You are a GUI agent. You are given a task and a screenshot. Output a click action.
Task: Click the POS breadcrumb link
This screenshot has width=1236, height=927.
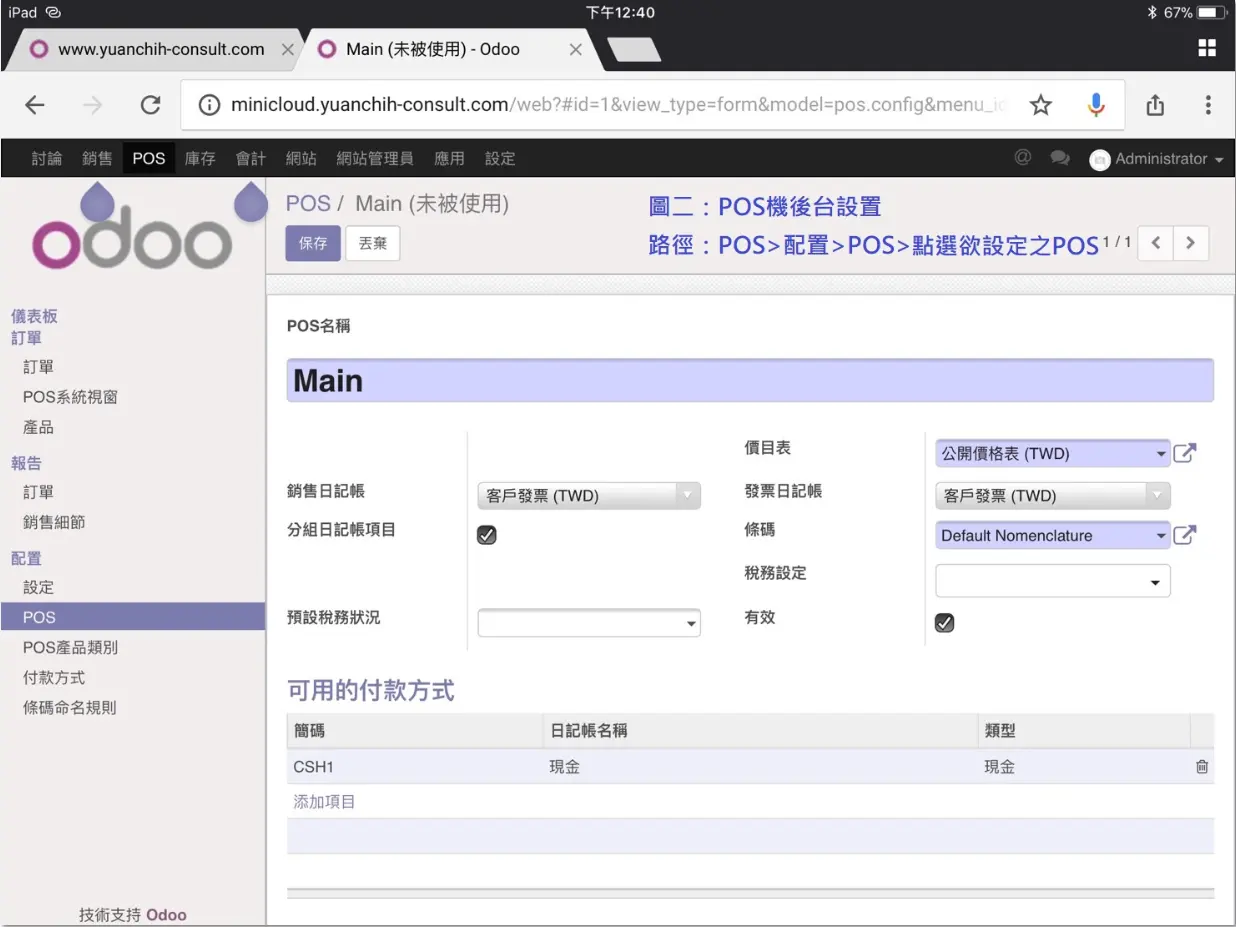(x=308, y=204)
